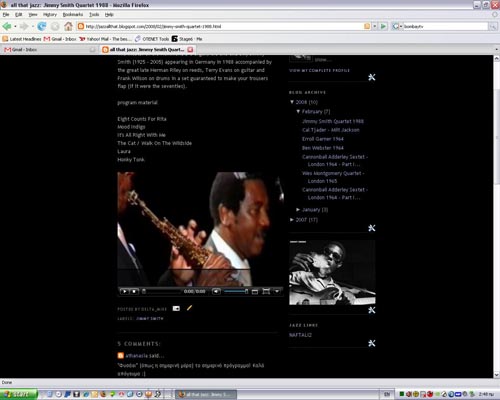Click the pencil edit post icon
This screenshot has width=500, height=400.
tap(189, 308)
